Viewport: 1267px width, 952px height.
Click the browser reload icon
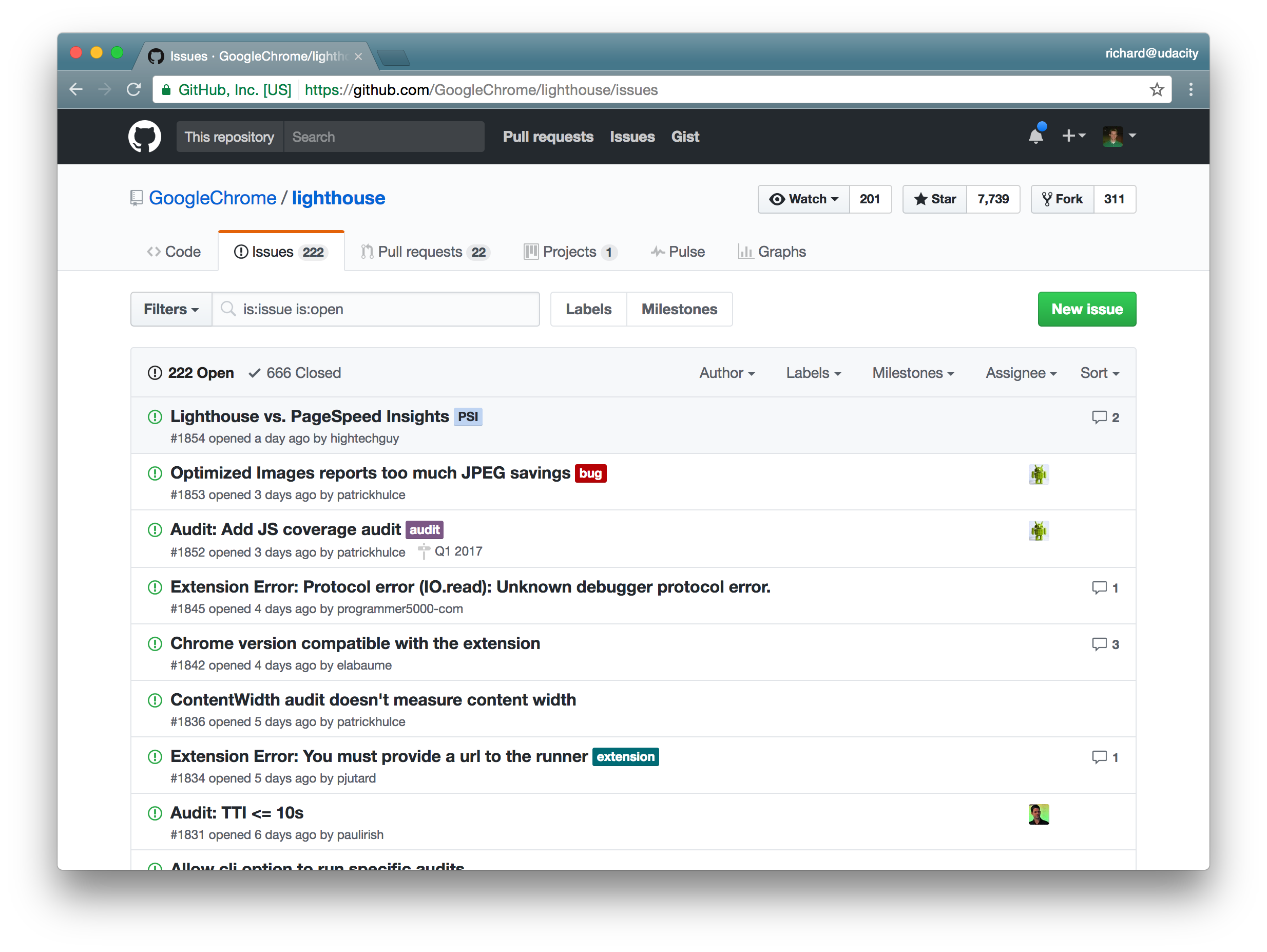[134, 90]
